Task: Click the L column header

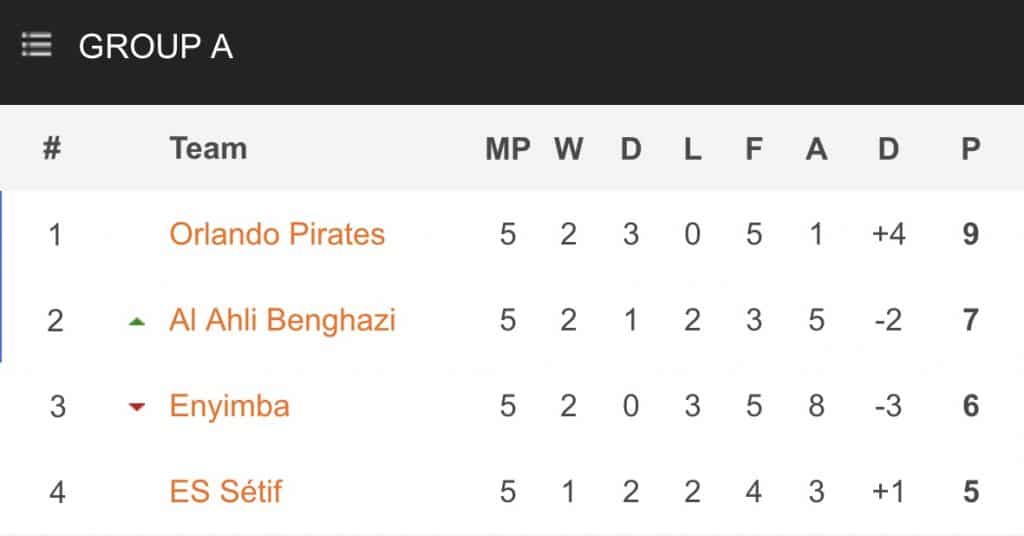Action: (692, 149)
